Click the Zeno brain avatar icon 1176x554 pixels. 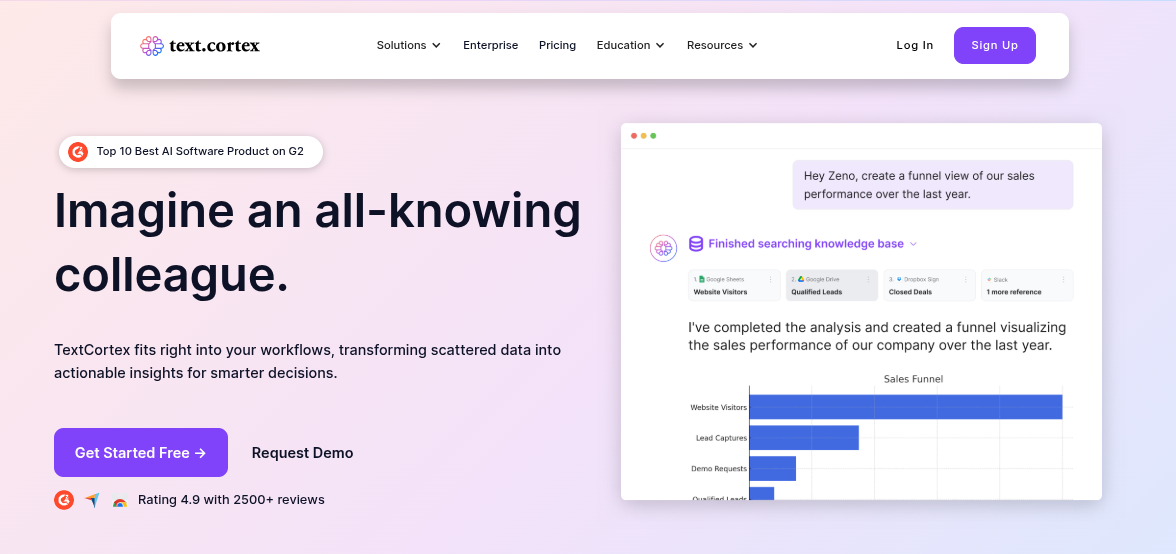pyautogui.click(x=663, y=248)
